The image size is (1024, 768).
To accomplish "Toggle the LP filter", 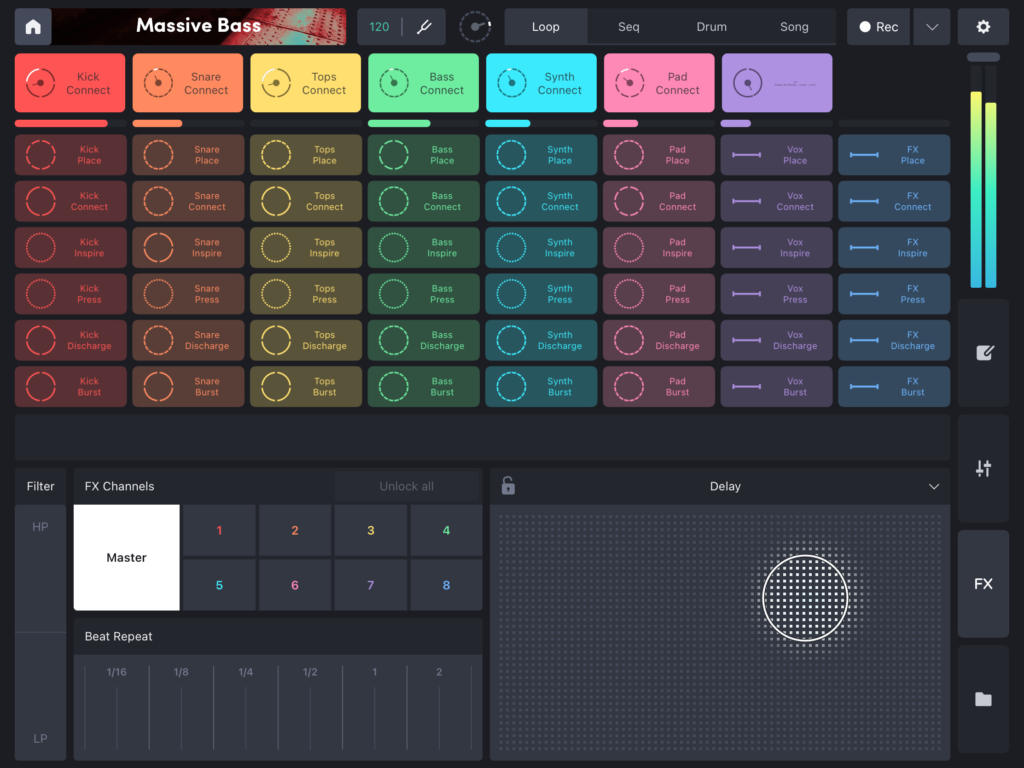I will click(x=40, y=738).
